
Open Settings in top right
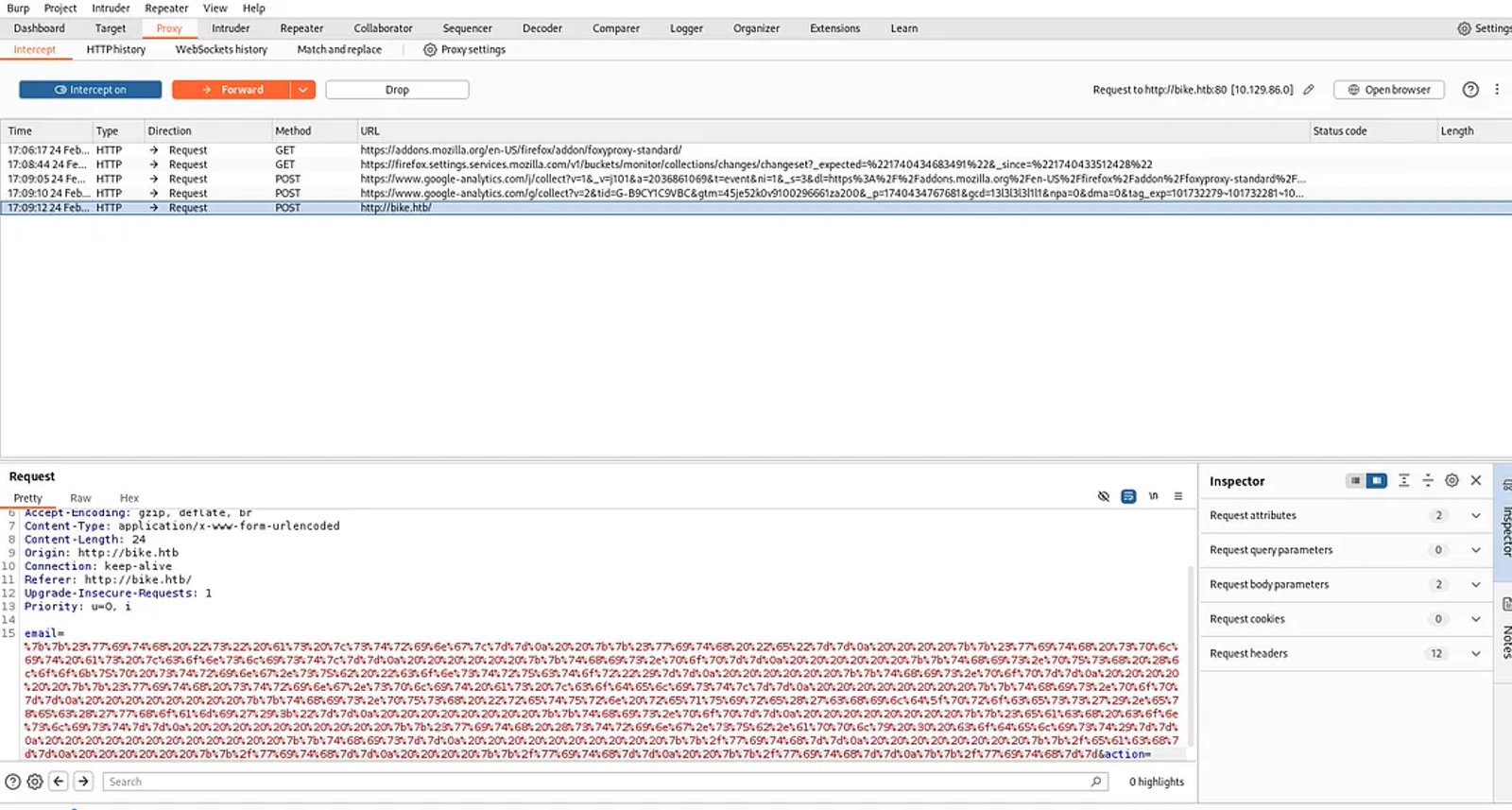point(1485,28)
